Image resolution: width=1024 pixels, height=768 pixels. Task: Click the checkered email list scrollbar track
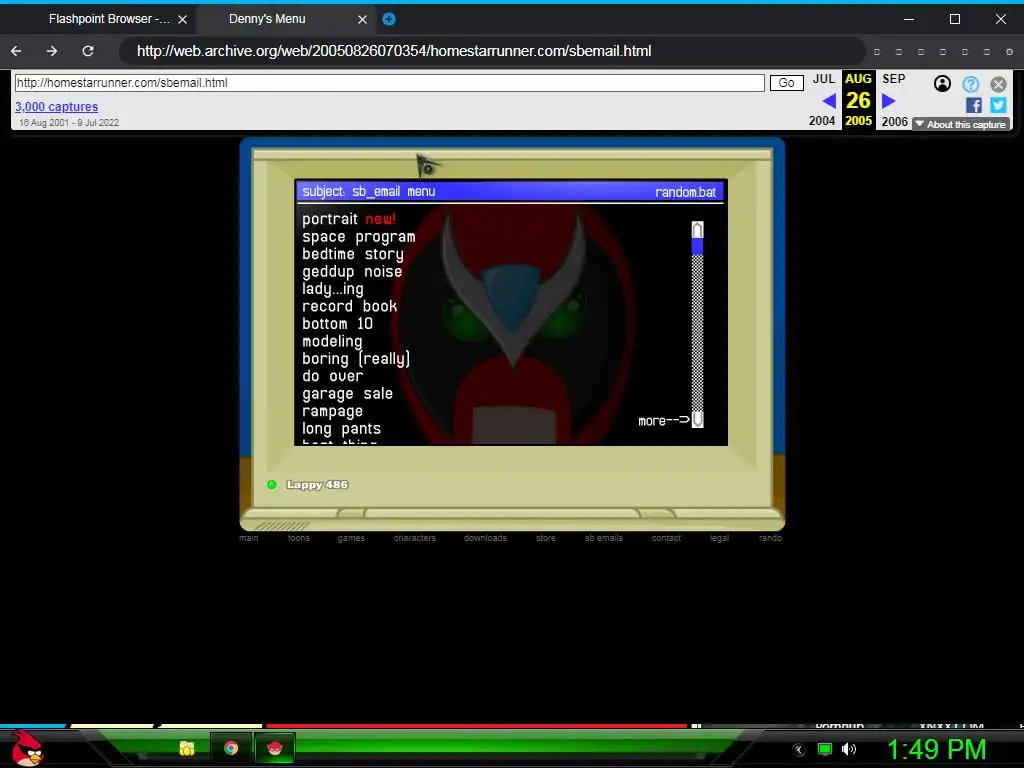tap(697, 332)
